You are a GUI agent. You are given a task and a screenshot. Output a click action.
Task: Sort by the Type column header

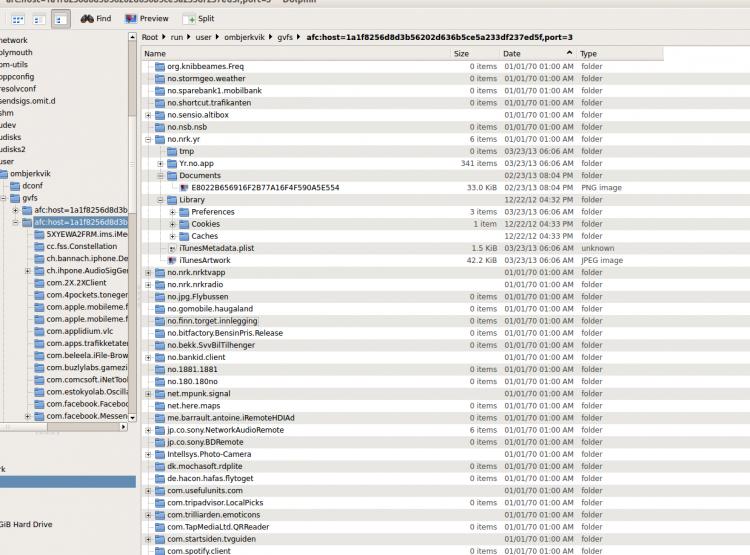(x=620, y=54)
